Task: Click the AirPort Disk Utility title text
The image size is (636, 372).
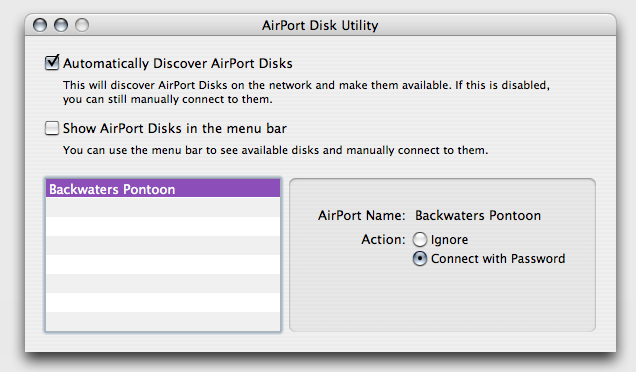Action: tap(320, 26)
